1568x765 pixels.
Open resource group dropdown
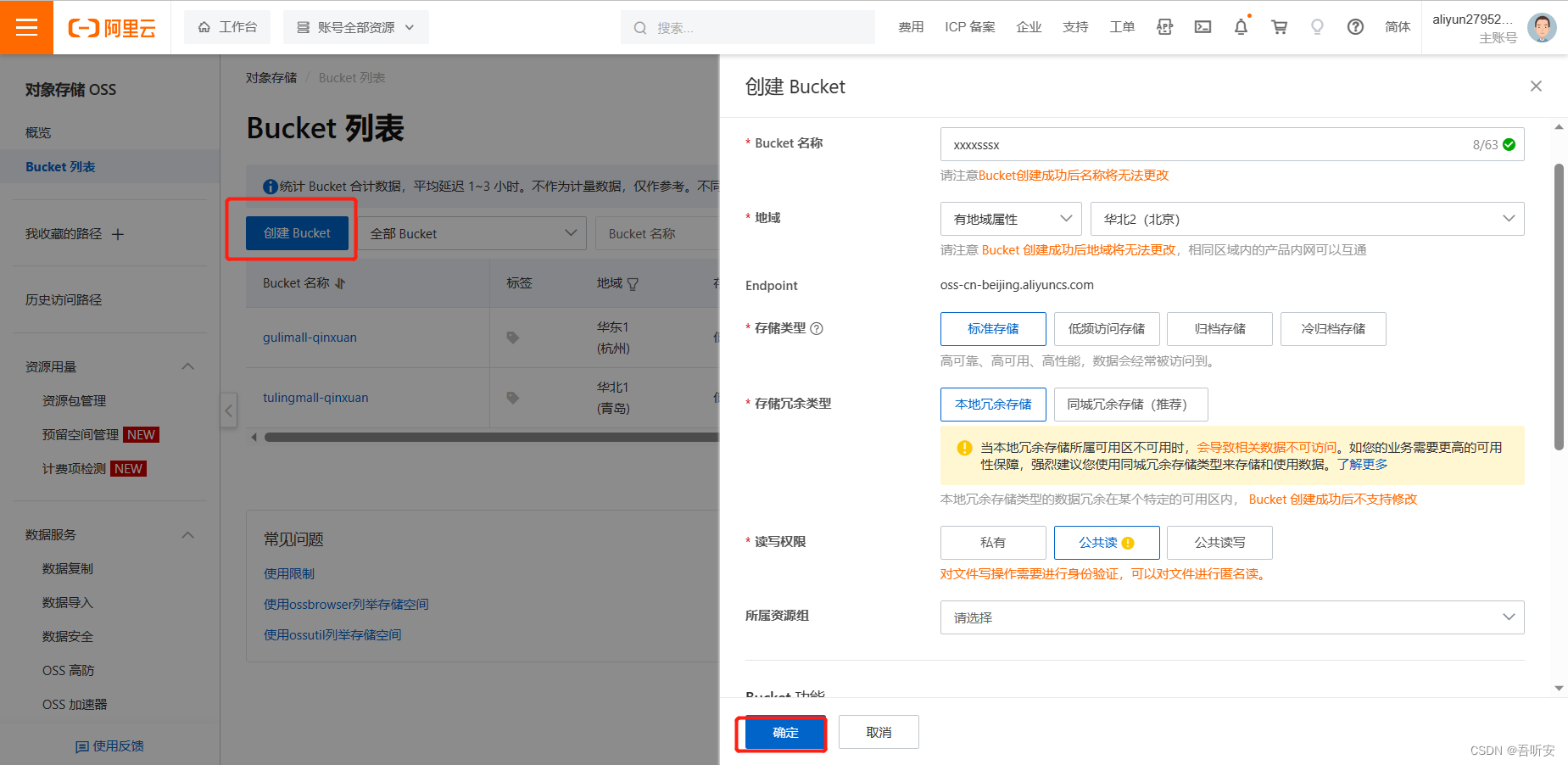click(x=1232, y=617)
